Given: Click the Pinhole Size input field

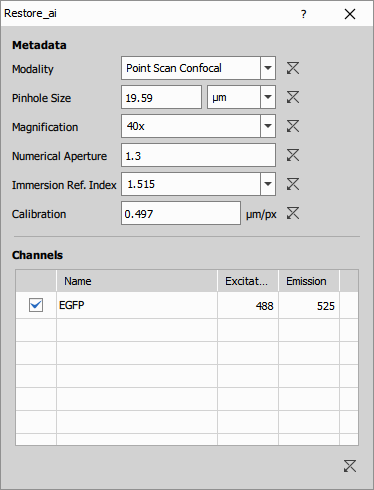Looking at the screenshot, I should 161,97.
